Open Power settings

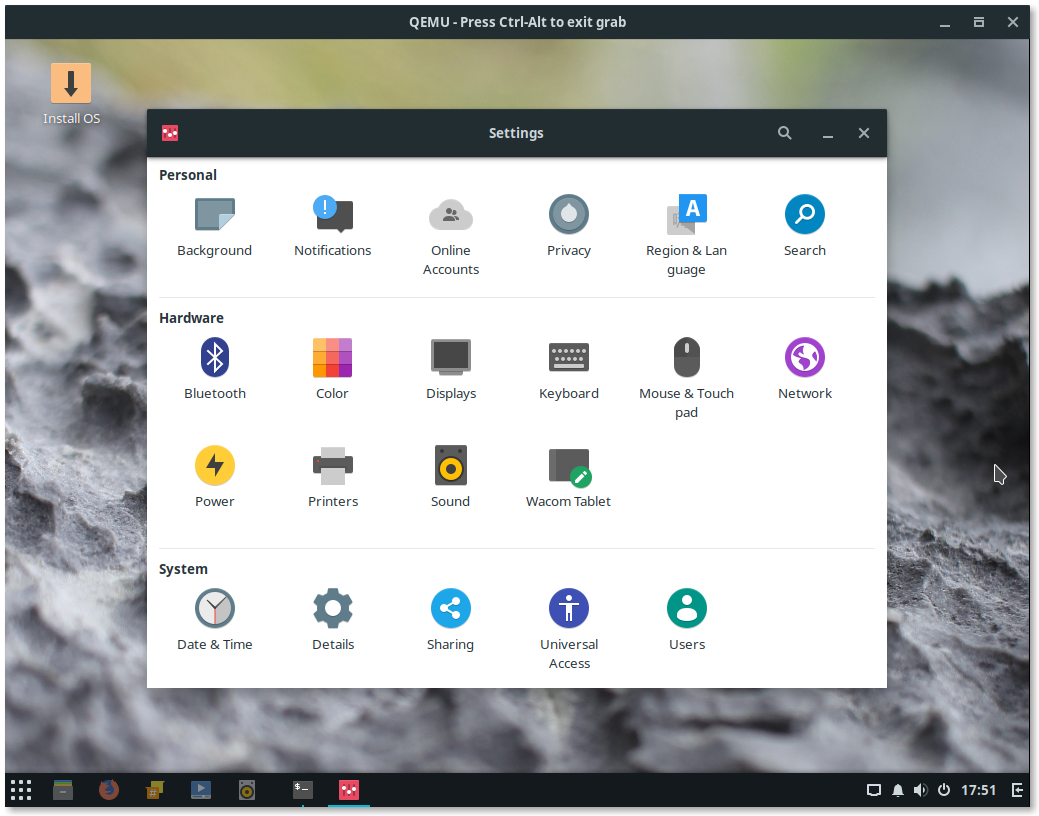[x=215, y=477]
